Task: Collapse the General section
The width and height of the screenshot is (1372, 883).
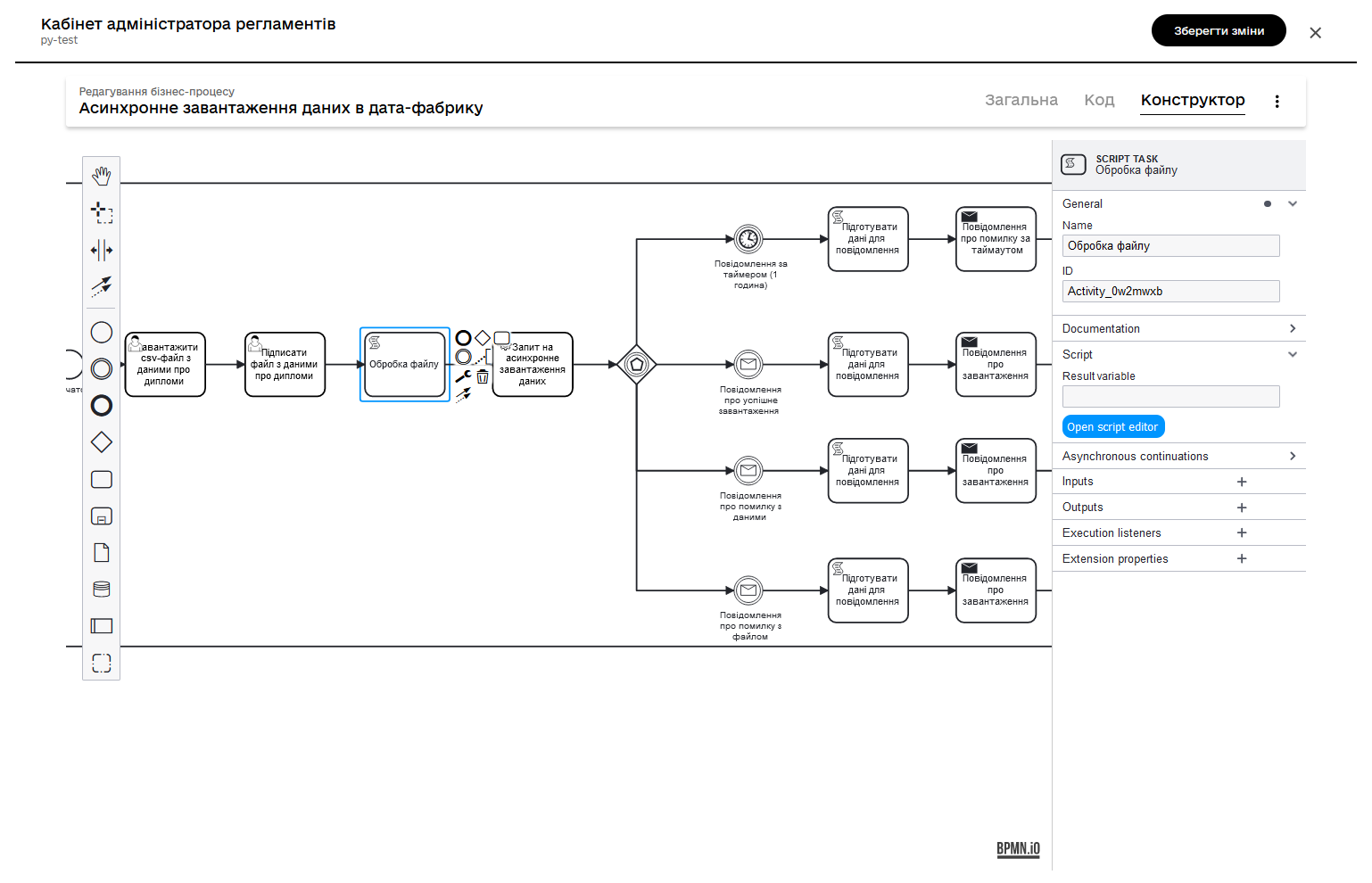Action: (1293, 204)
